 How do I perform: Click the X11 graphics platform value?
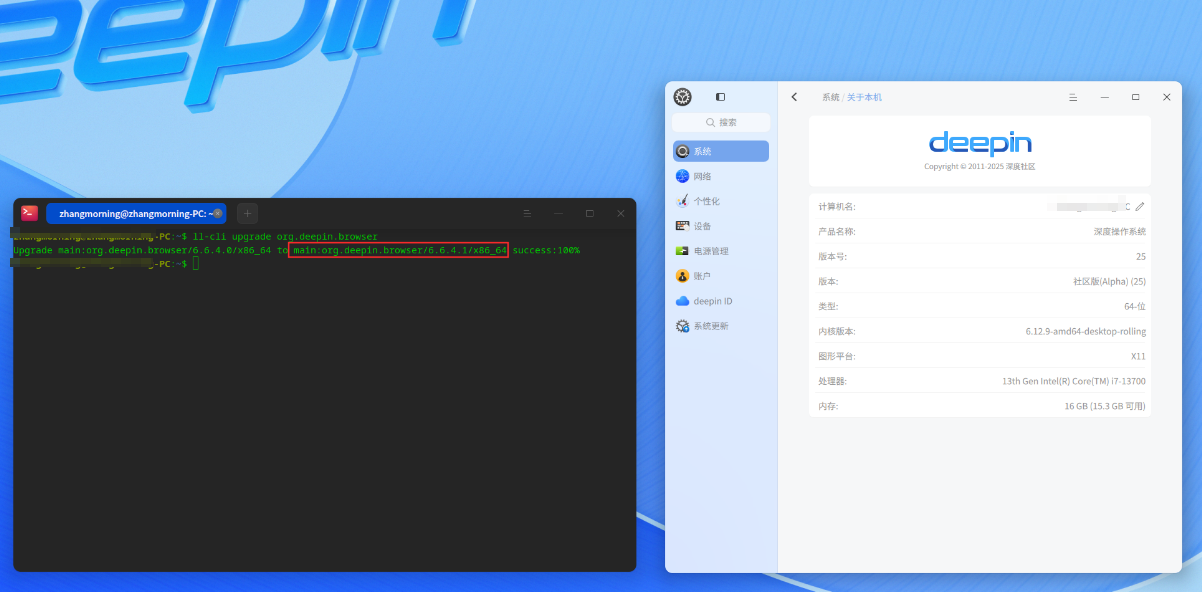[1139, 356]
